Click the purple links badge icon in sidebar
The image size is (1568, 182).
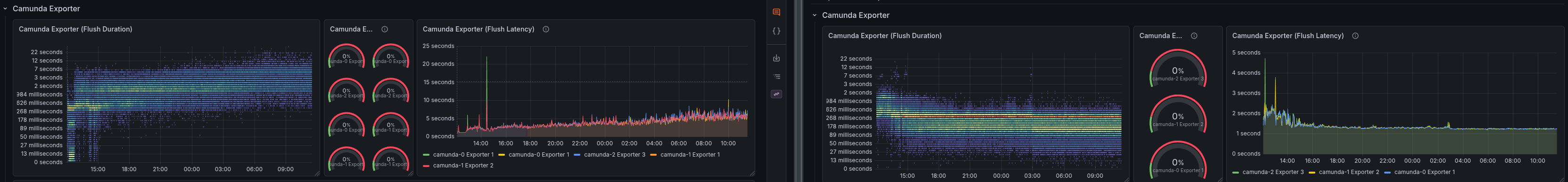pyautogui.click(x=776, y=94)
